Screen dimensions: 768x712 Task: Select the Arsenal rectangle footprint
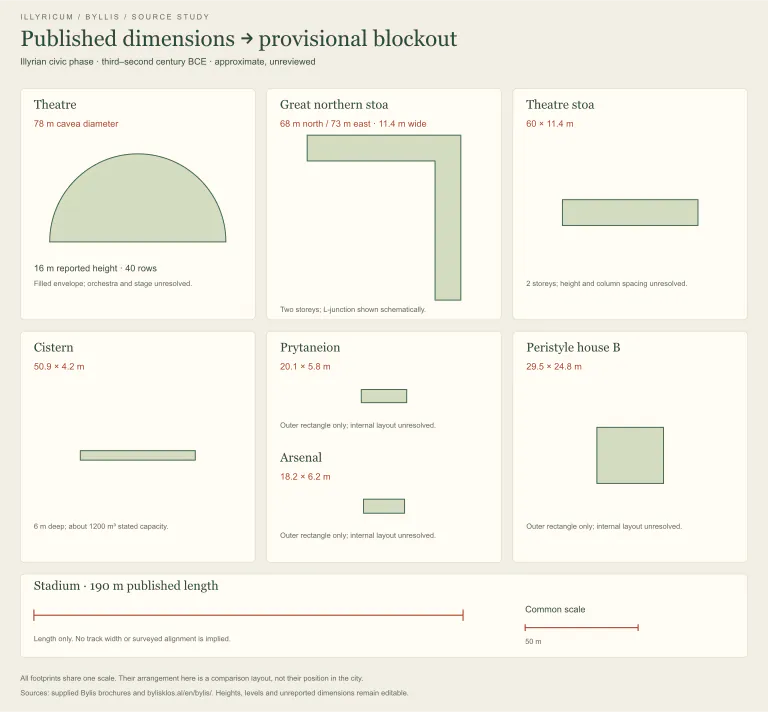[384, 506]
